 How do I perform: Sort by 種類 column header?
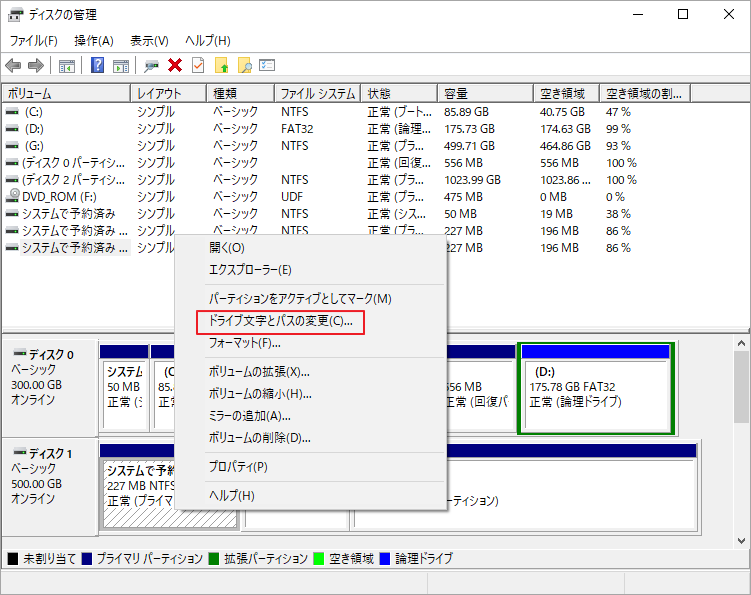click(x=240, y=93)
